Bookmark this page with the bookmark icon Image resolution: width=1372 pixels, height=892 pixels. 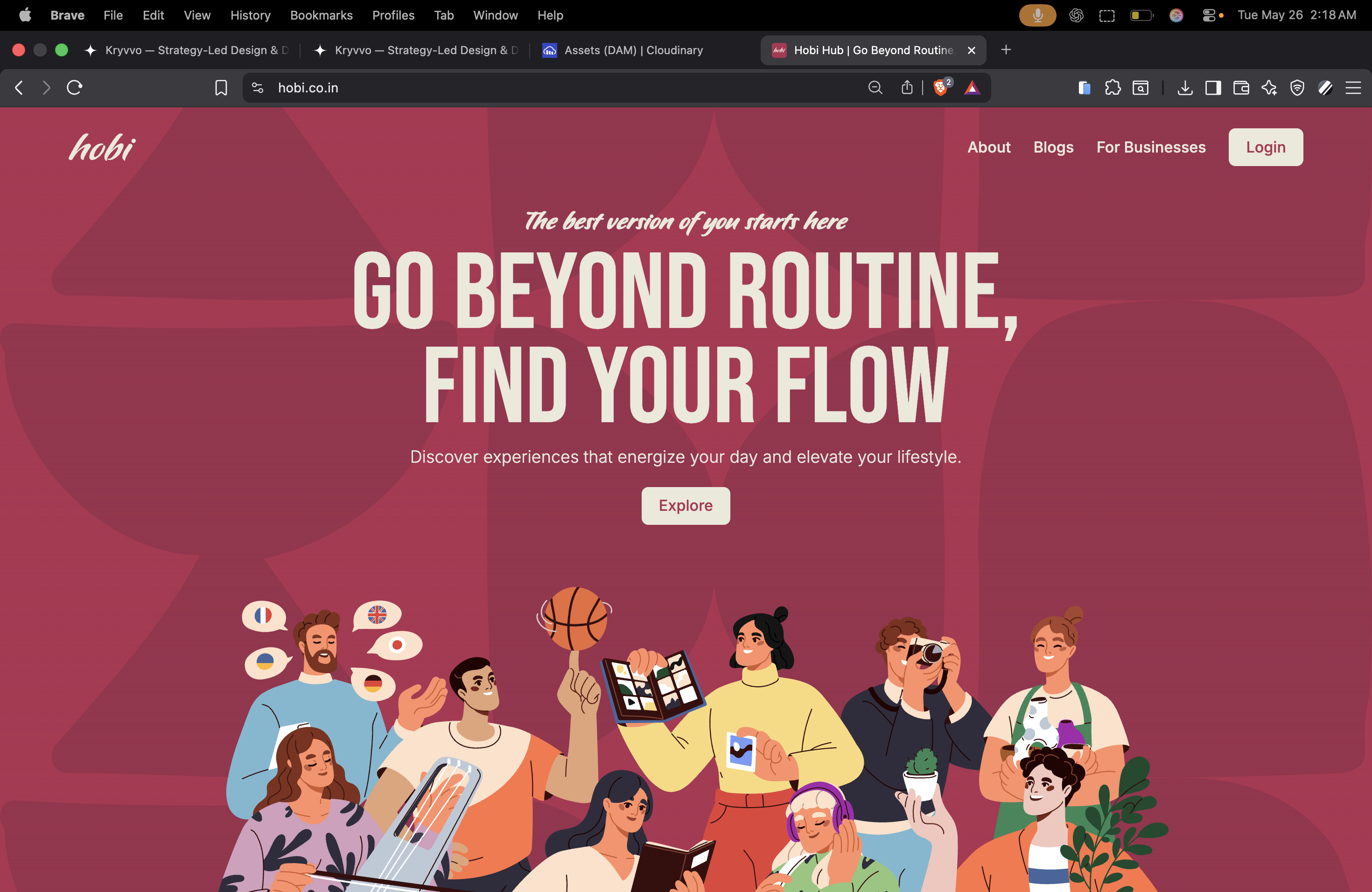point(221,88)
